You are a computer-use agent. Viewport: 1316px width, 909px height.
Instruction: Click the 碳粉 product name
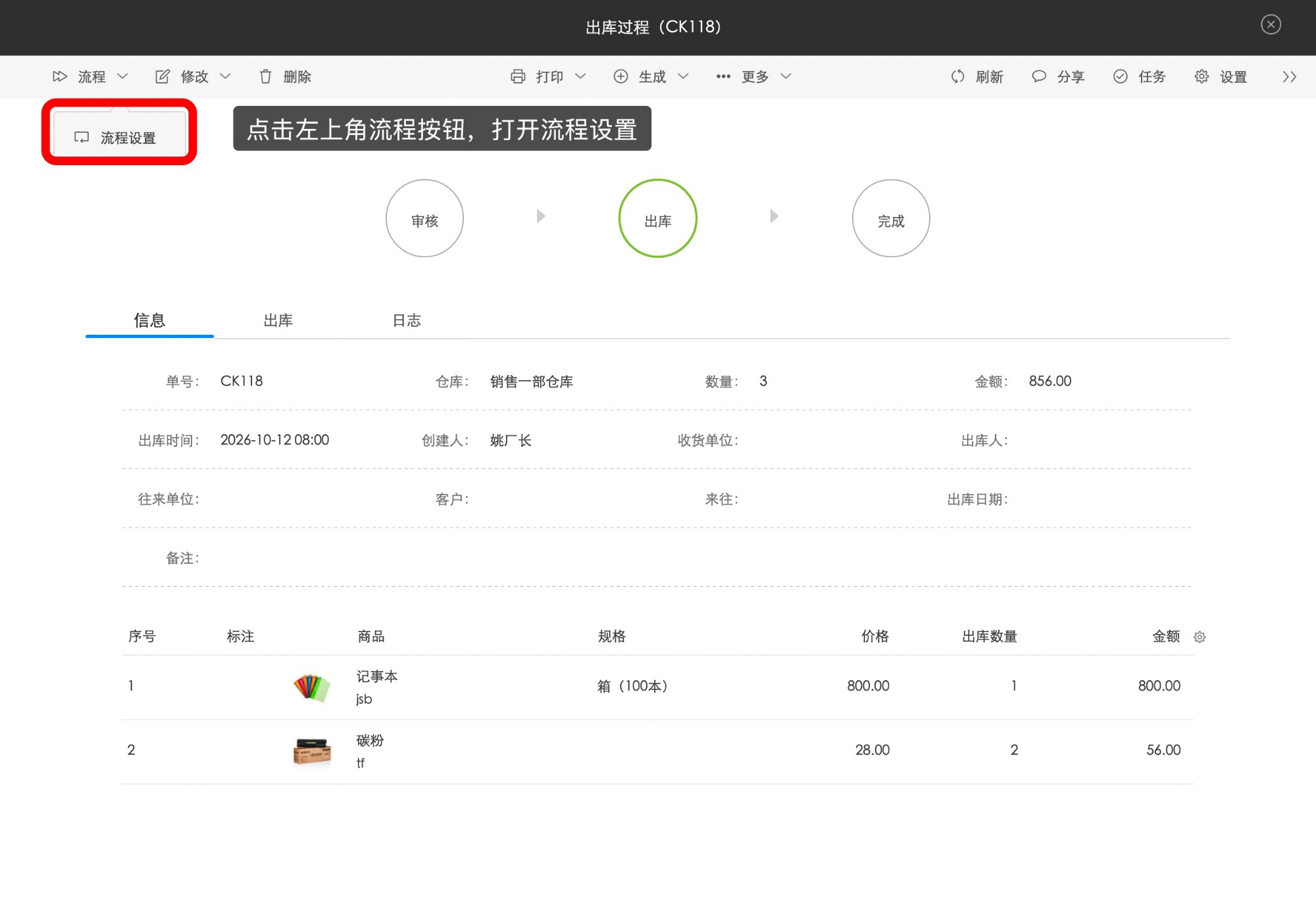point(370,741)
